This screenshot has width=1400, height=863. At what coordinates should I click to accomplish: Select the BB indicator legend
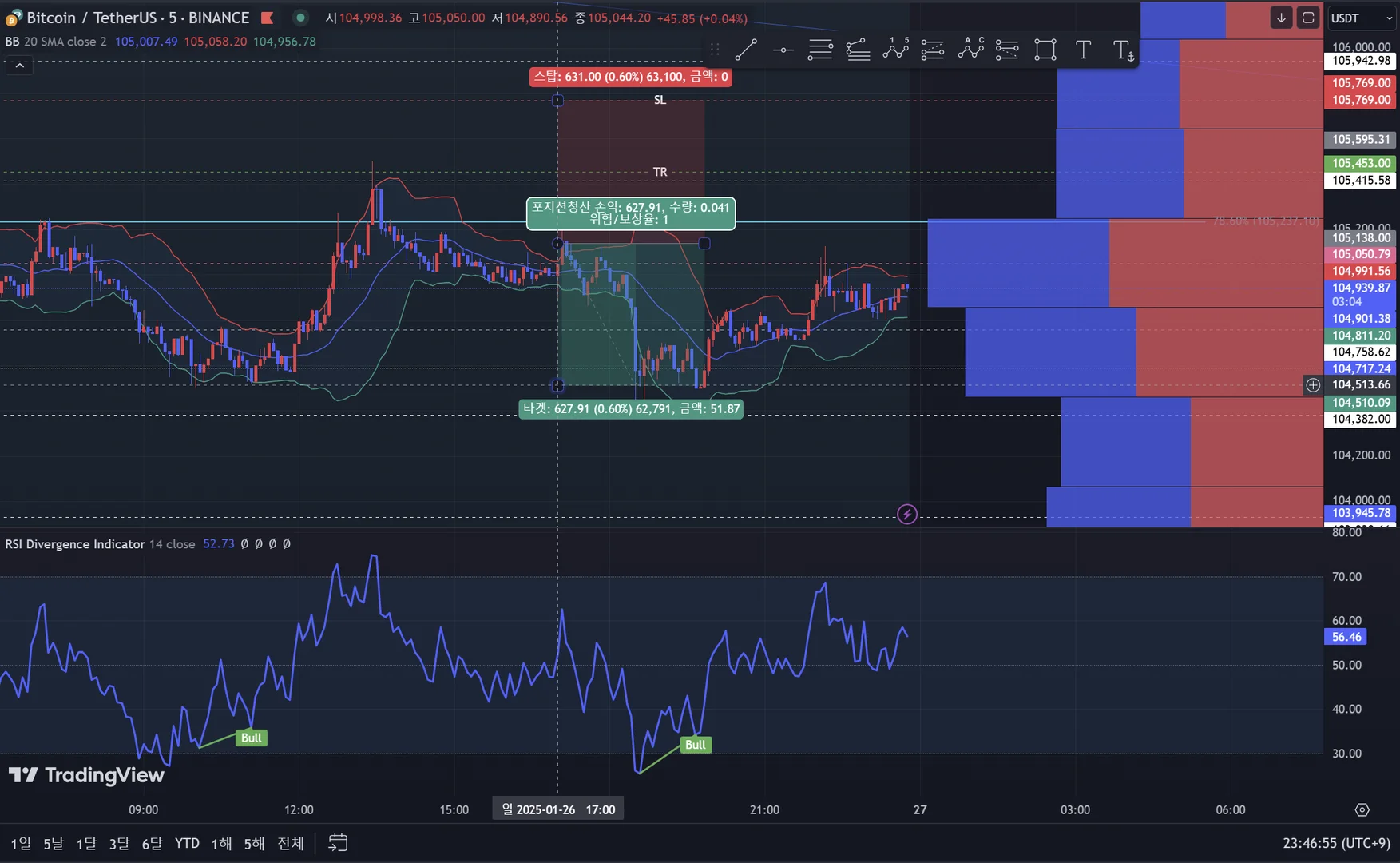point(56,42)
